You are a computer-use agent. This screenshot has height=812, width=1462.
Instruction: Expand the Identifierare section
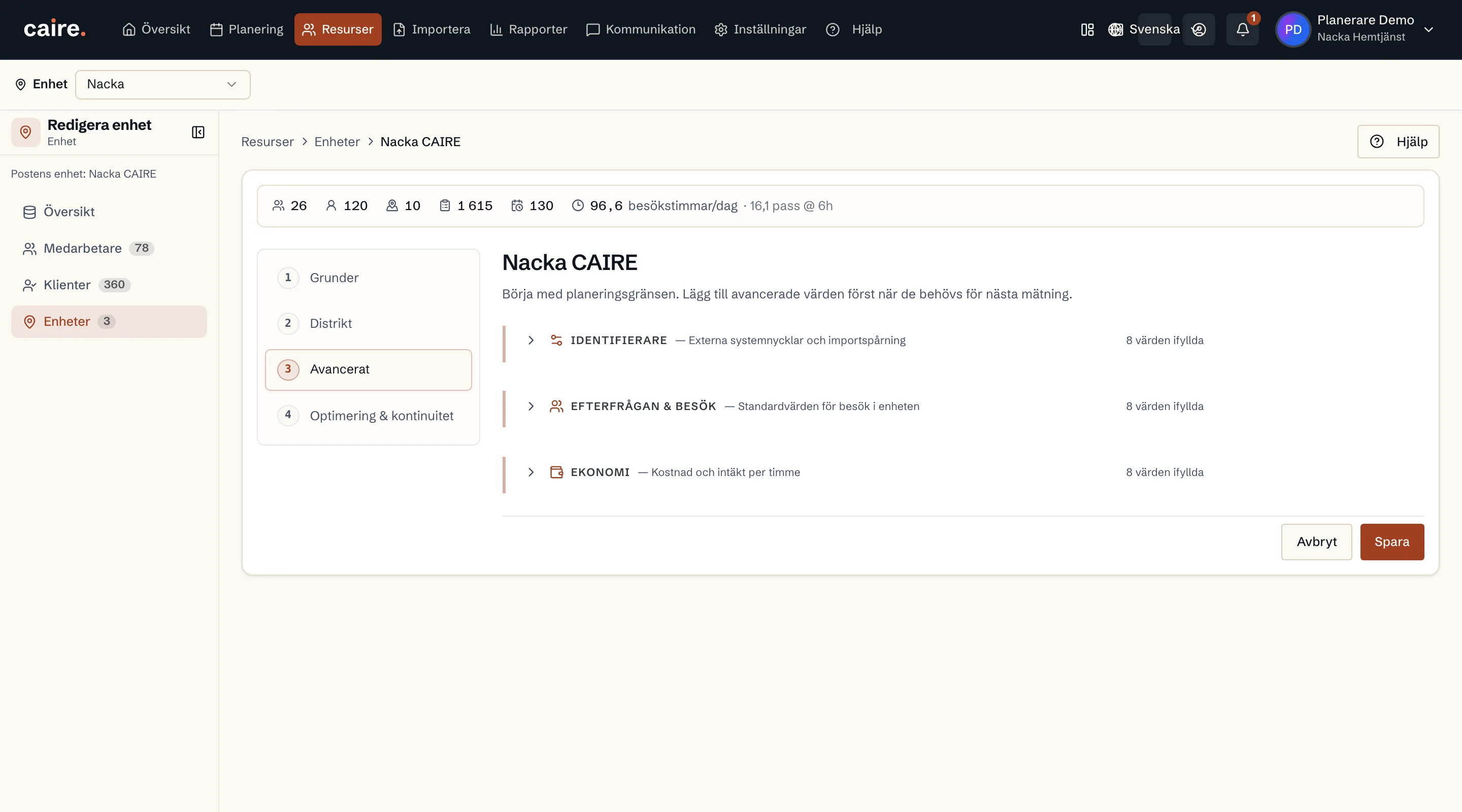tap(530, 341)
